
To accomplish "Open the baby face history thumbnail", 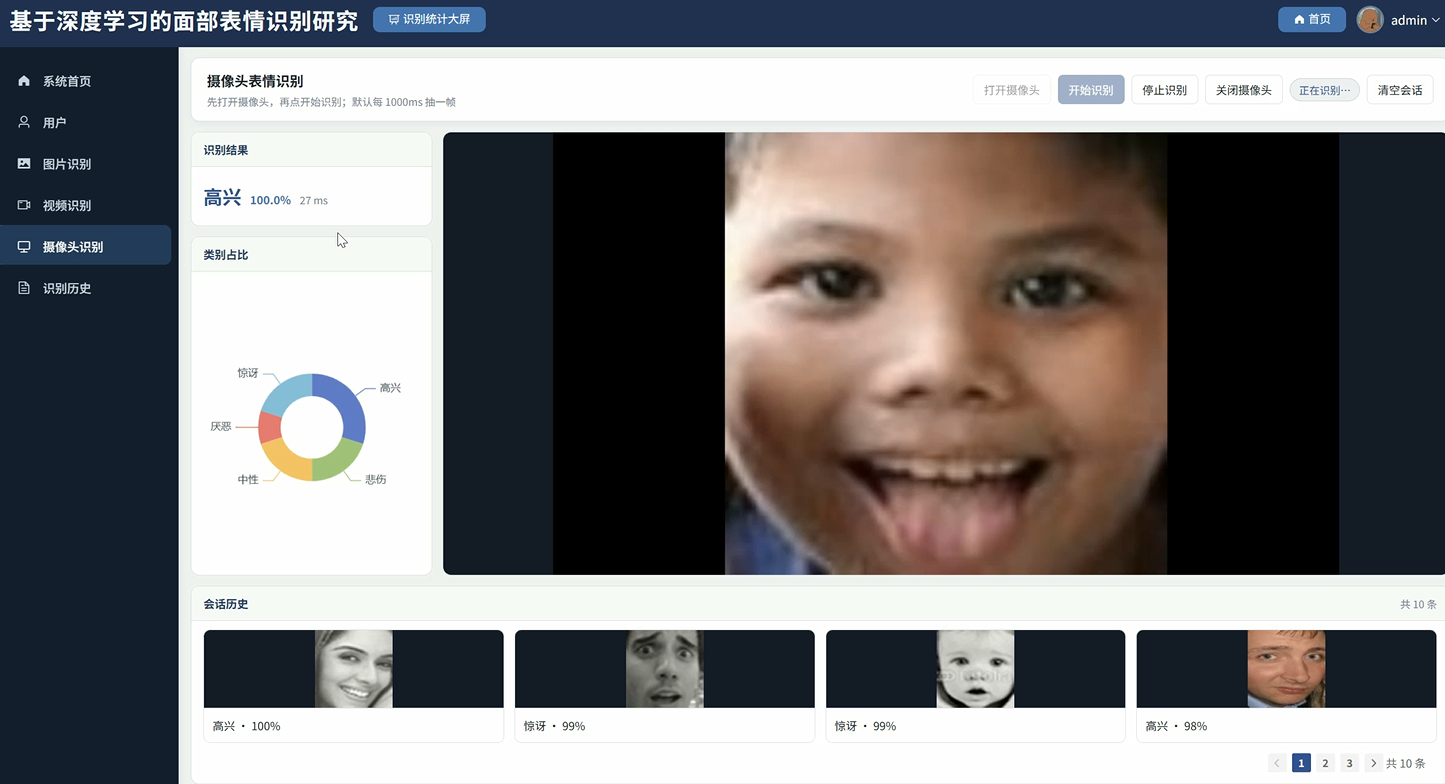I will 976,669.
